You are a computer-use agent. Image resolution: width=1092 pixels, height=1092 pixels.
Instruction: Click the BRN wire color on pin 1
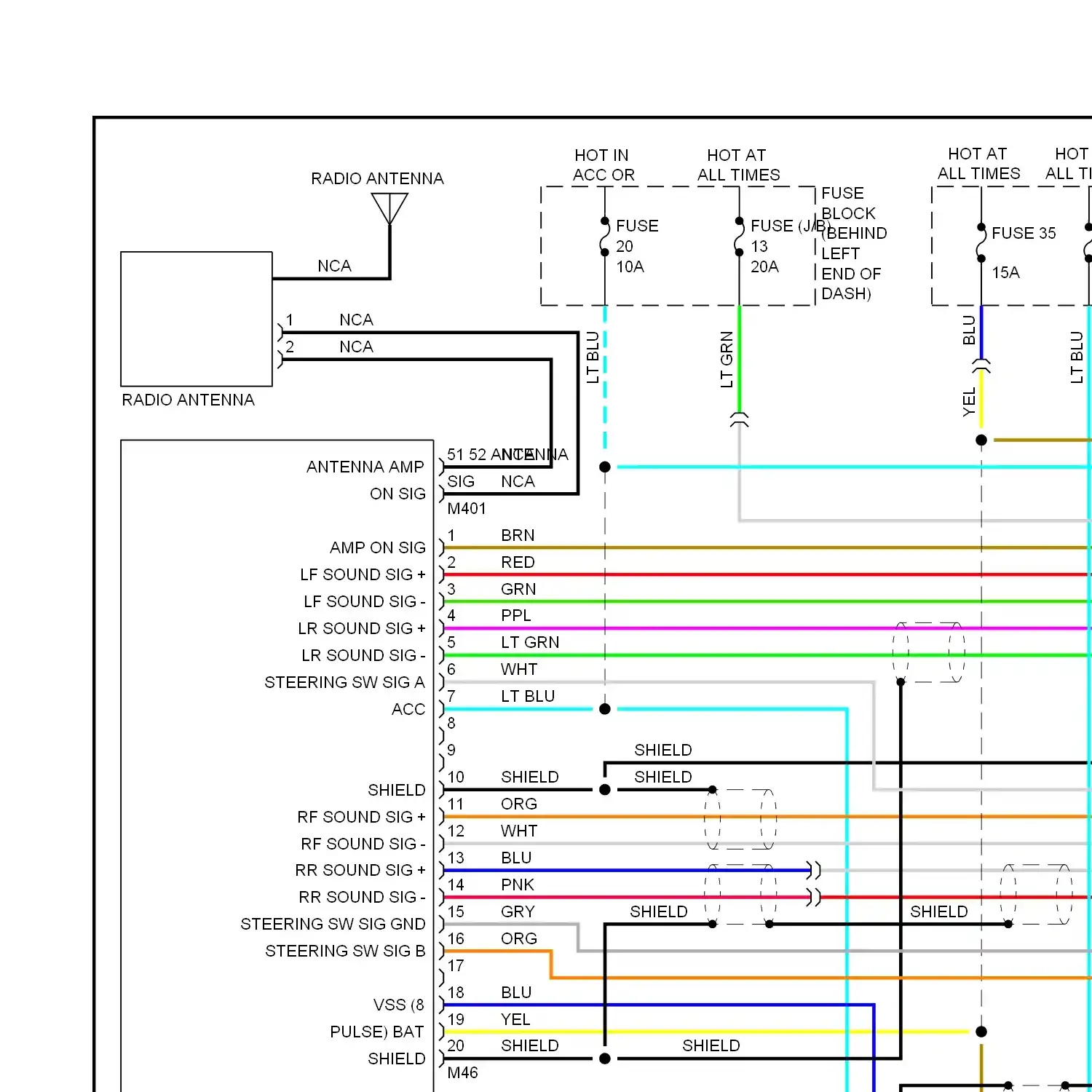[x=518, y=535]
